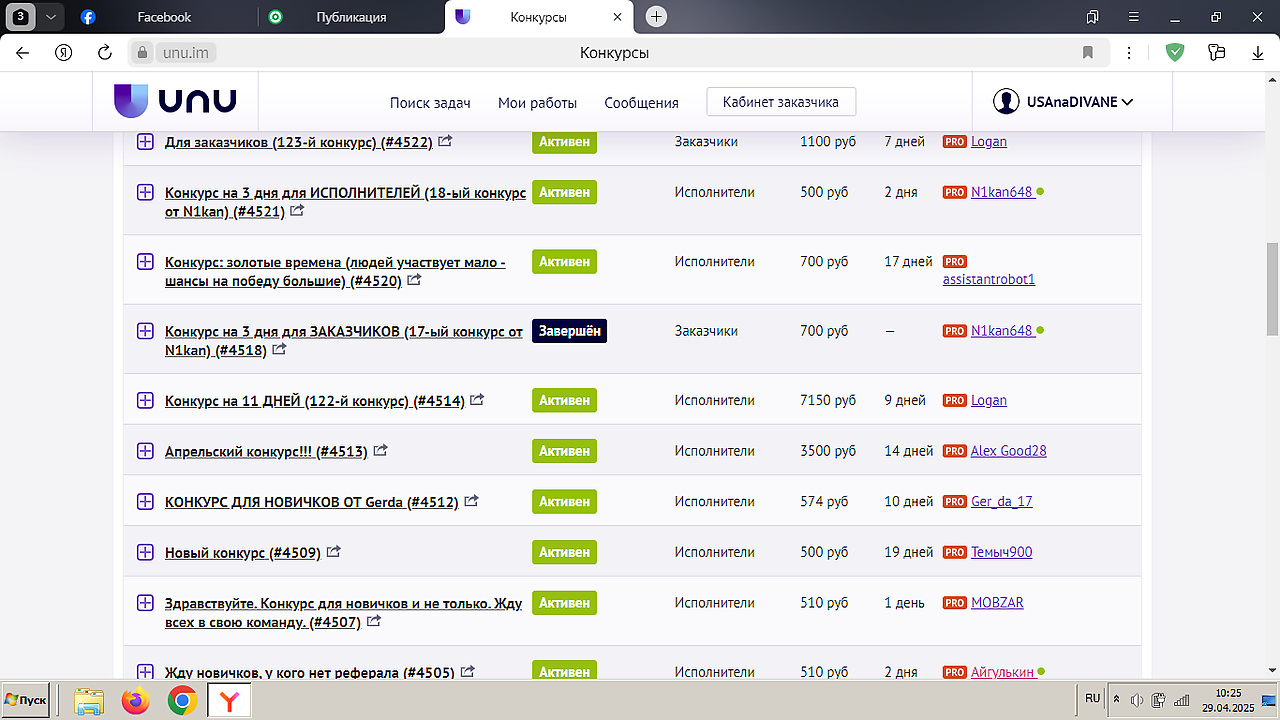
Task: Open the Alex Good28 profile link
Action: [x=1008, y=451]
